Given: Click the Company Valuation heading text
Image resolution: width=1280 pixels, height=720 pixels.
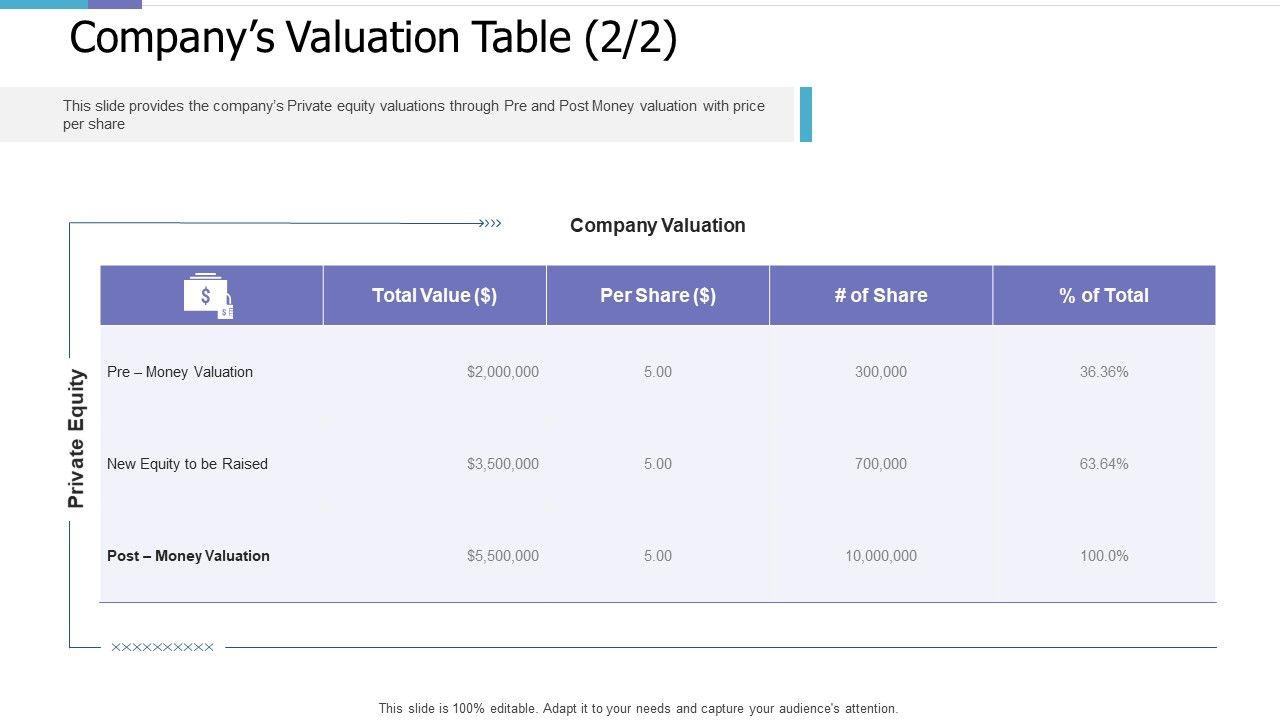Looking at the screenshot, I should (657, 225).
